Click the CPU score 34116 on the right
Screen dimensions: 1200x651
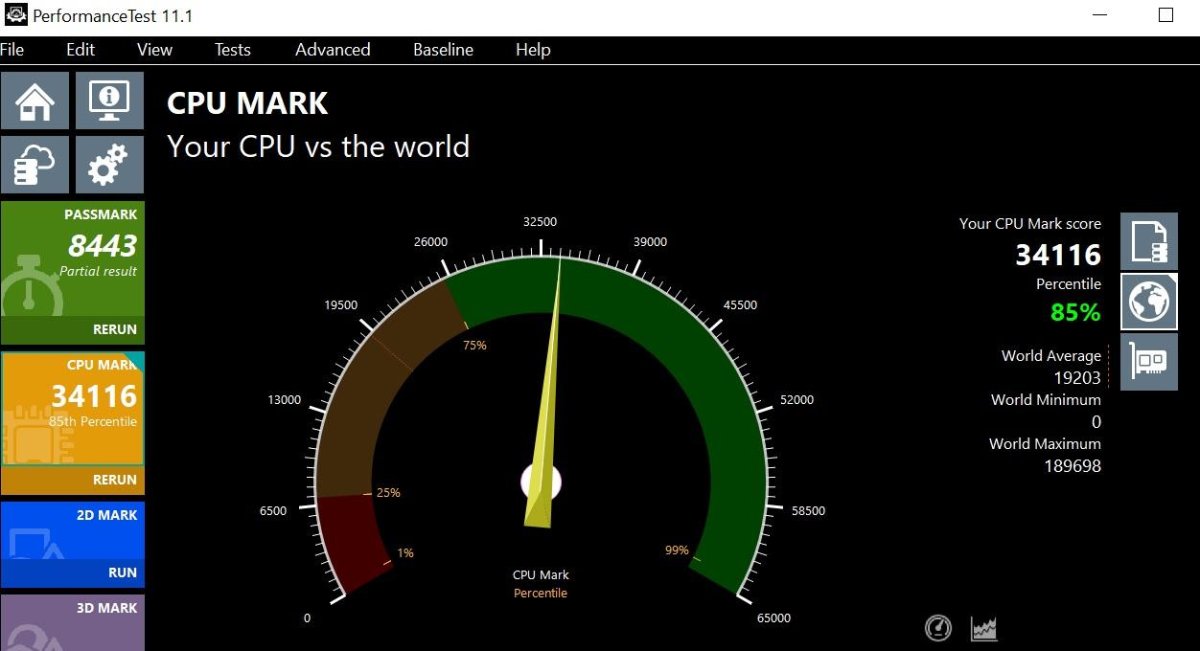(x=1058, y=255)
